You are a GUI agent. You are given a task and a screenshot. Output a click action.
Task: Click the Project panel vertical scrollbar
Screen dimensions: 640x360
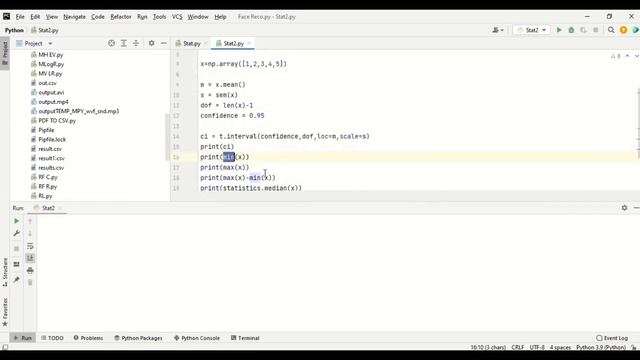coord(167,137)
